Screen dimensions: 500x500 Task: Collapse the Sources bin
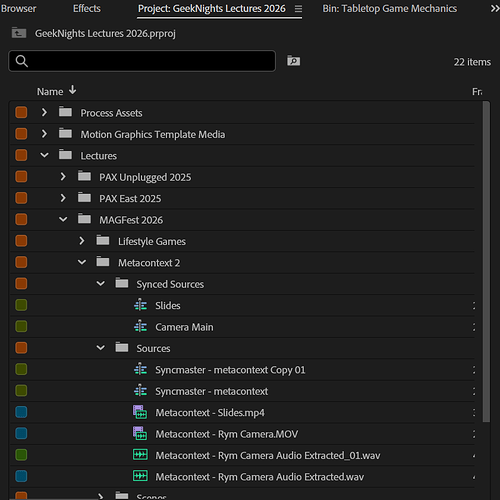coord(101,348)
